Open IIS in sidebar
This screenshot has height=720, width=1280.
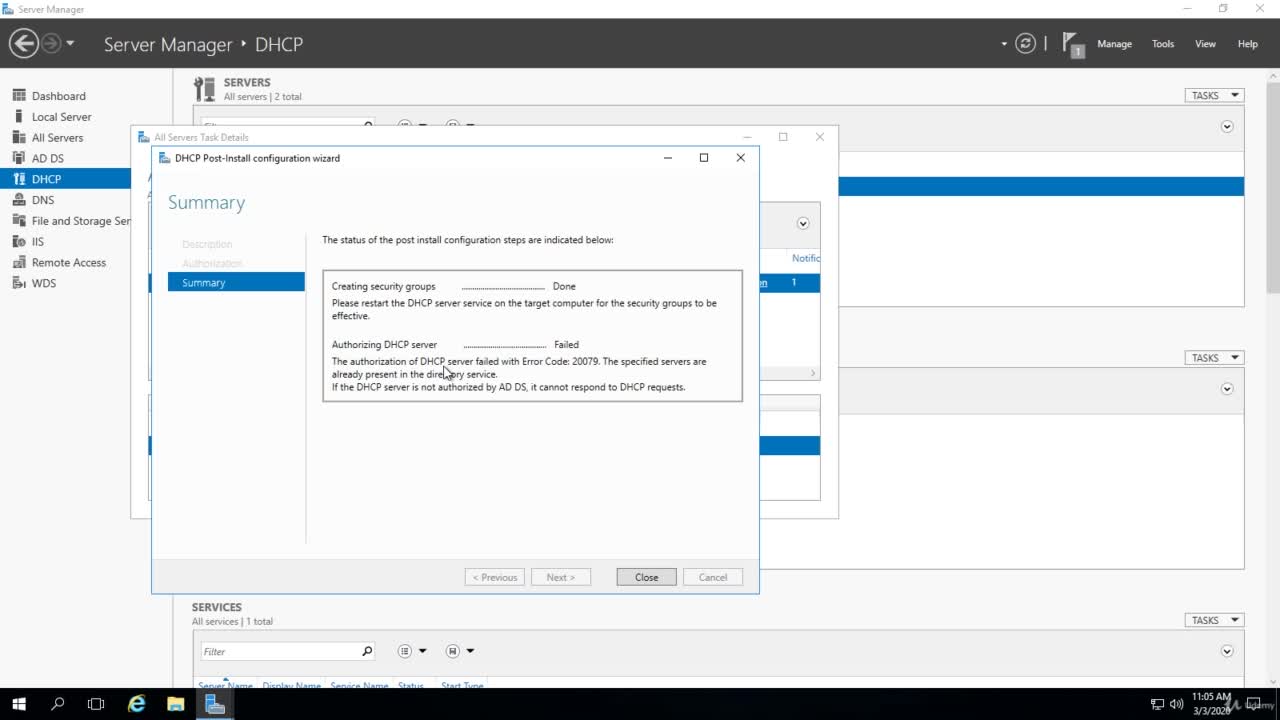[x=37, y=242]
